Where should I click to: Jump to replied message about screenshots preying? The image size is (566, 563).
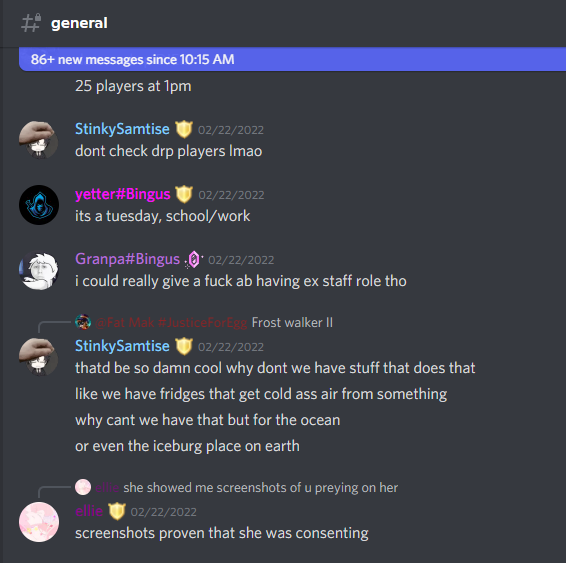(260, 488)
